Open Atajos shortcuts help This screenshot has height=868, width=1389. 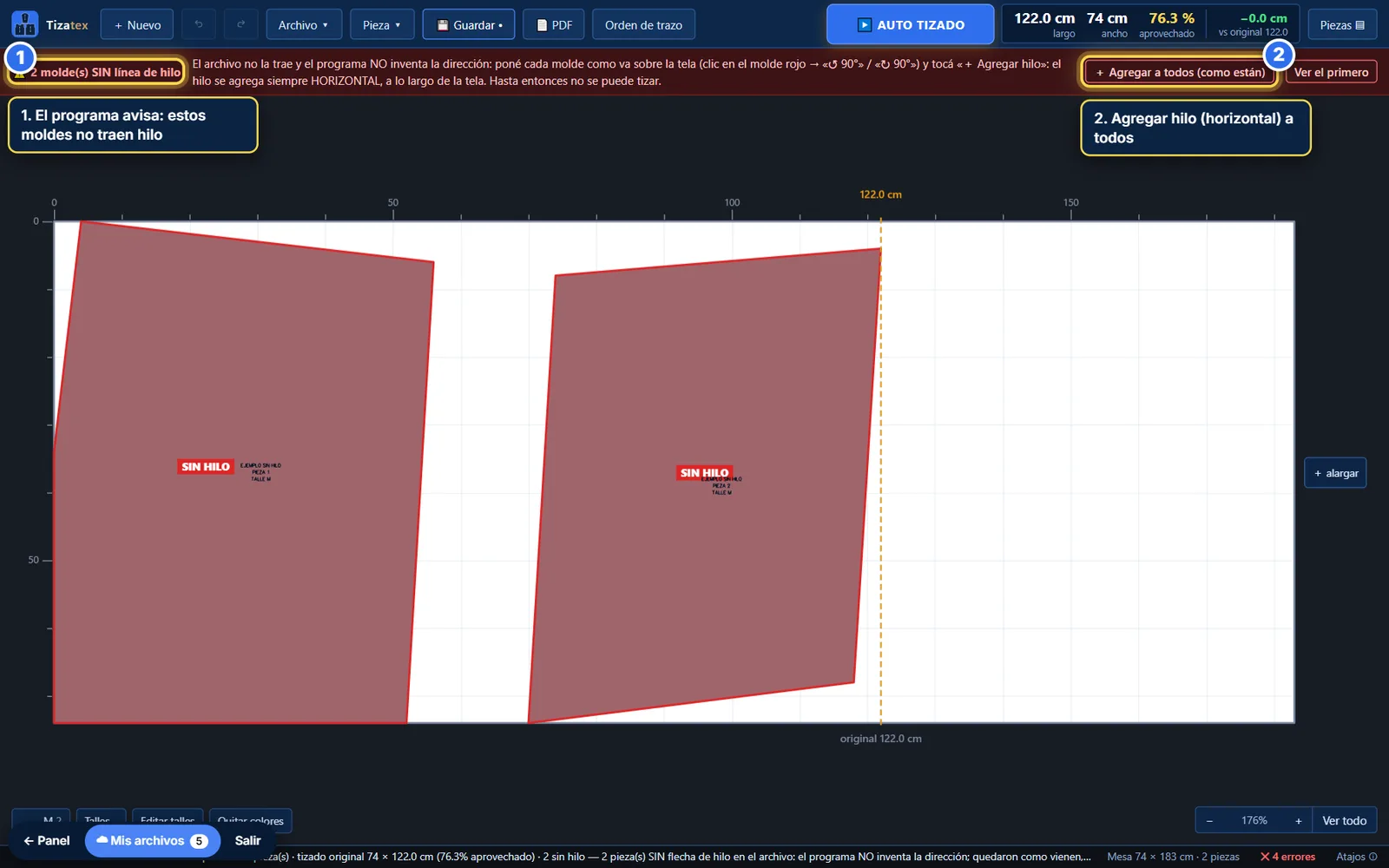pyautogui.click(x=1356, y=857)
